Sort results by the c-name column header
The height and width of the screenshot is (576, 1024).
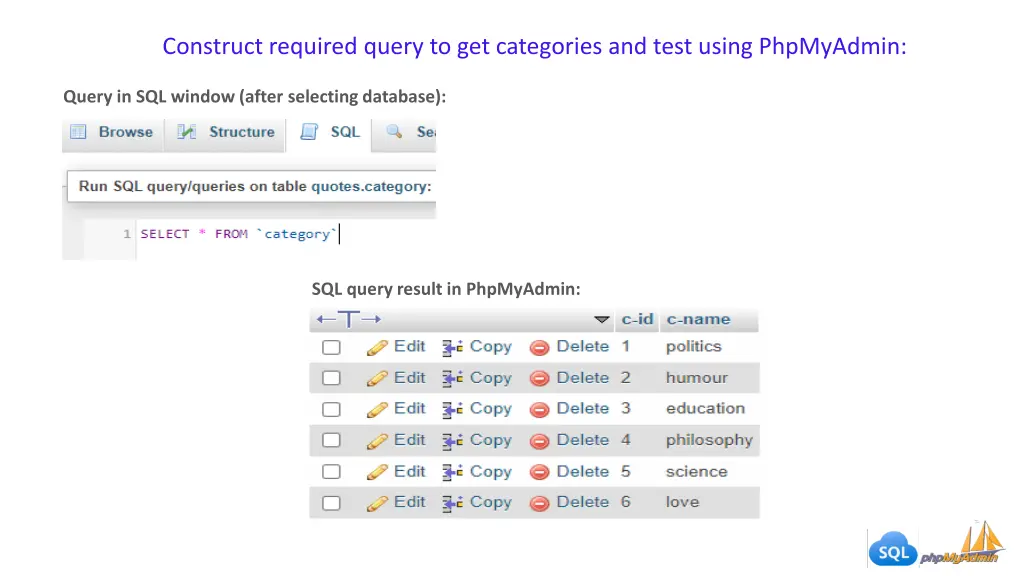(698, 320)
